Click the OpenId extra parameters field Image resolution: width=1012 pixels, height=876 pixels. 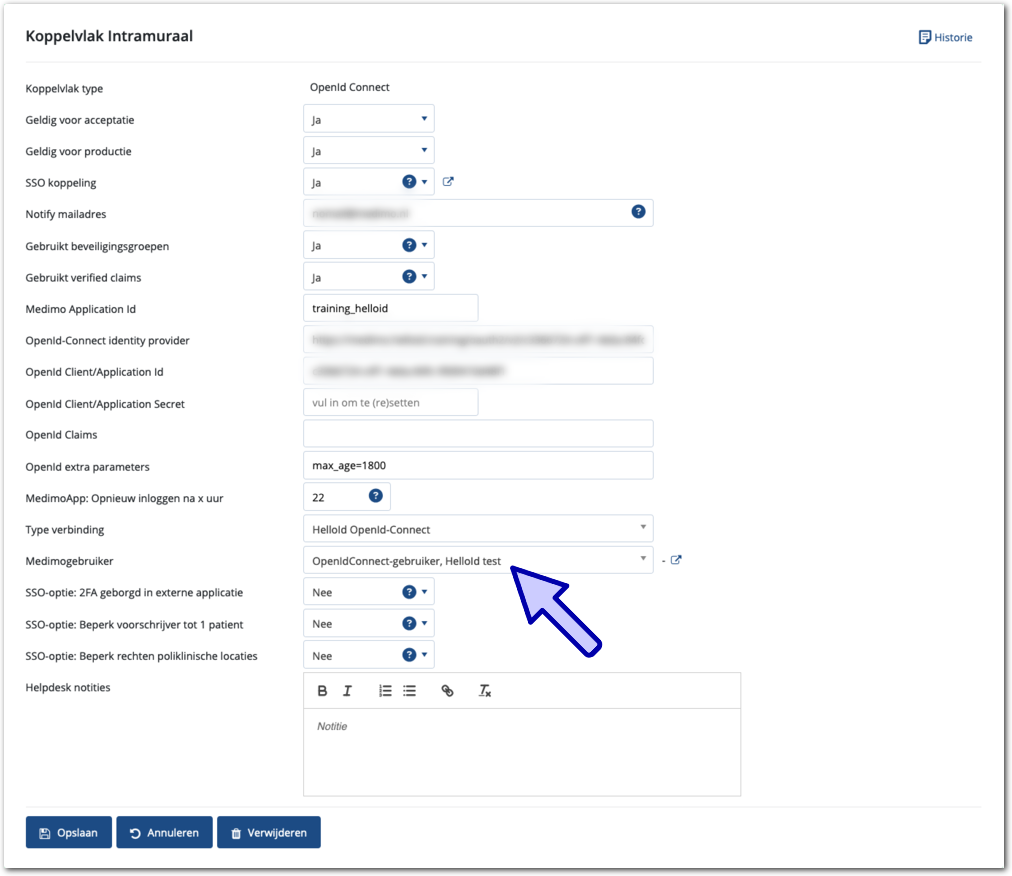click(x=477, y=465)
